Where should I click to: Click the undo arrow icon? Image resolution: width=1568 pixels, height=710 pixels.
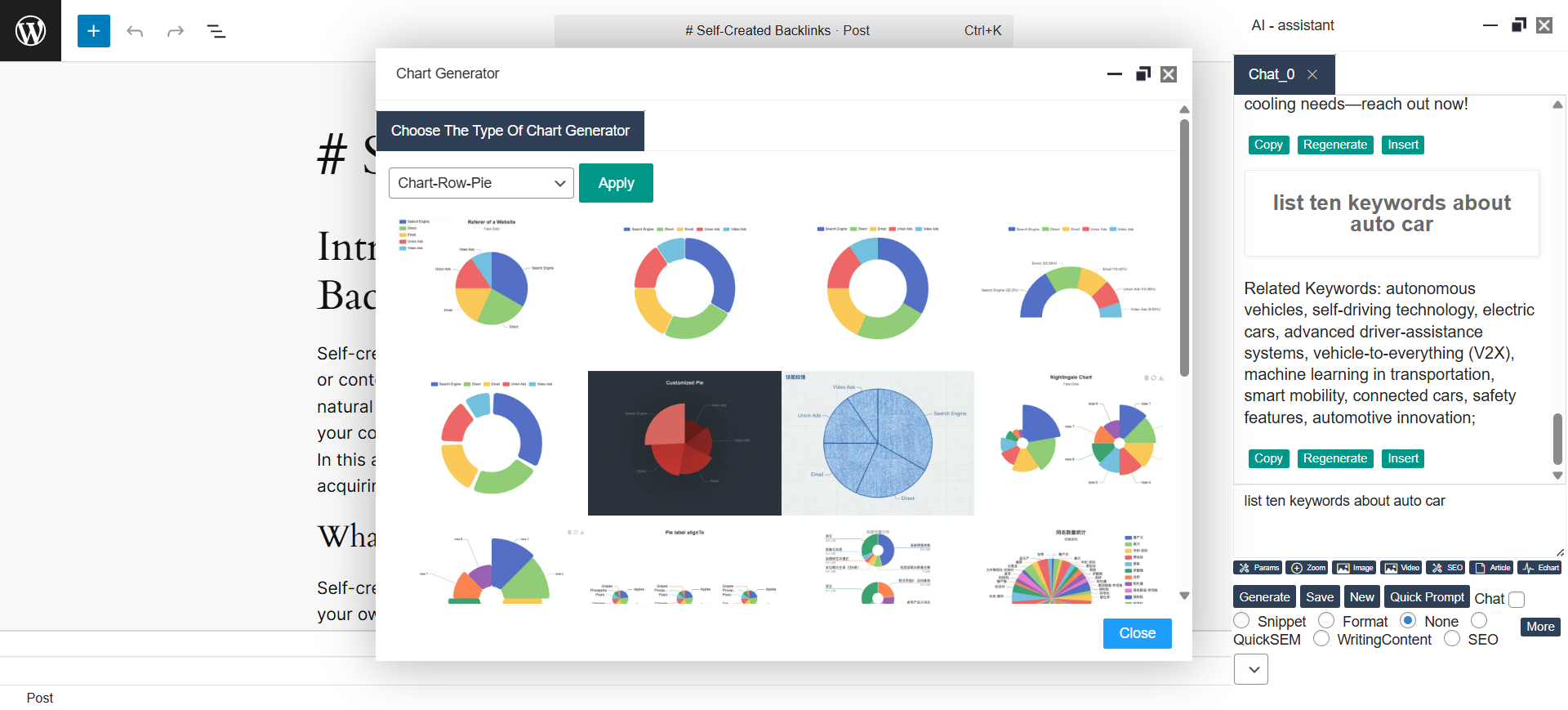point(135,31)
